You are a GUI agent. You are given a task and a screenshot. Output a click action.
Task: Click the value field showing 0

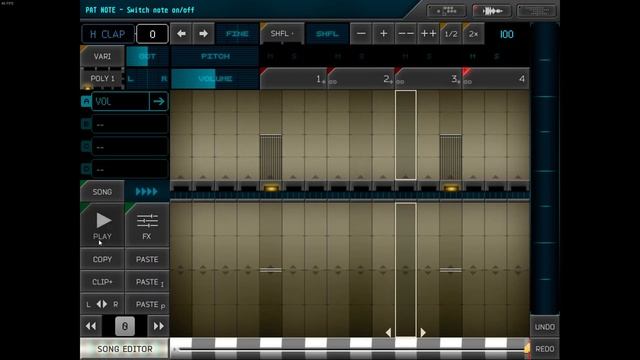152,34
